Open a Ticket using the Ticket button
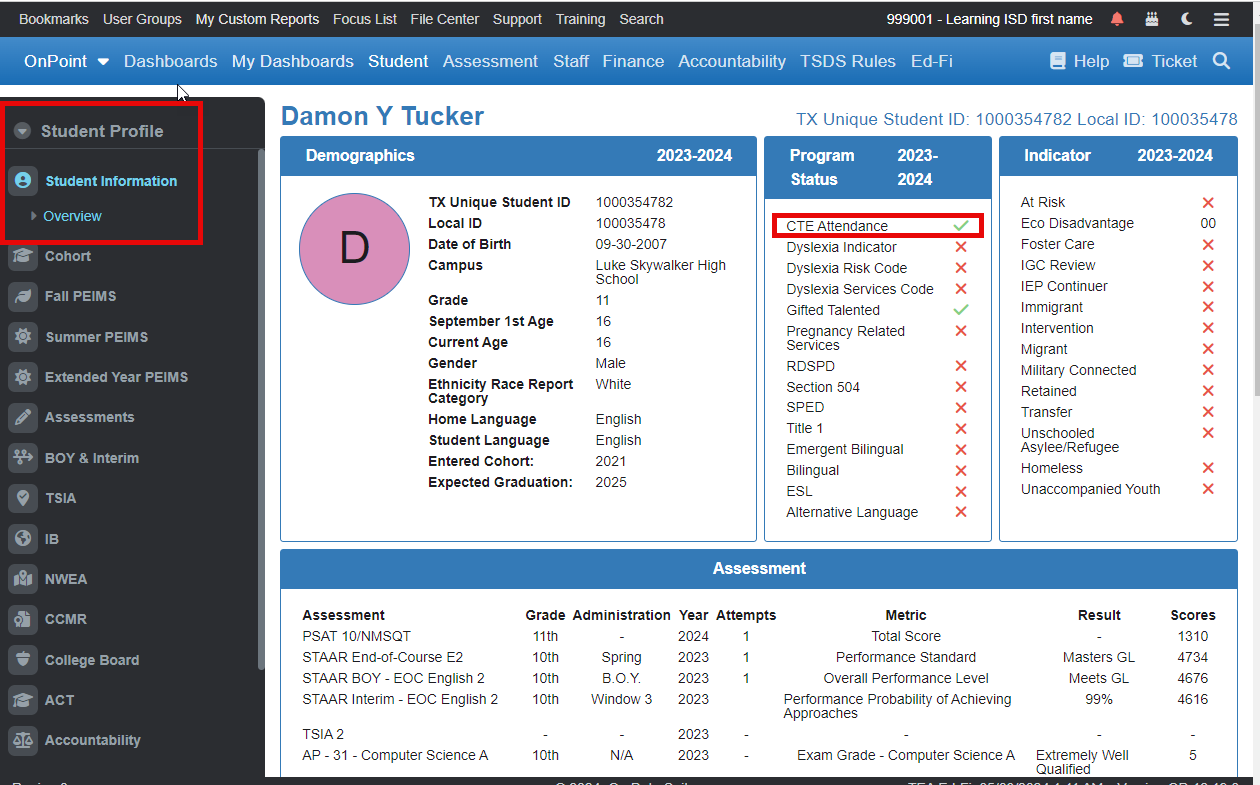 1160,61
